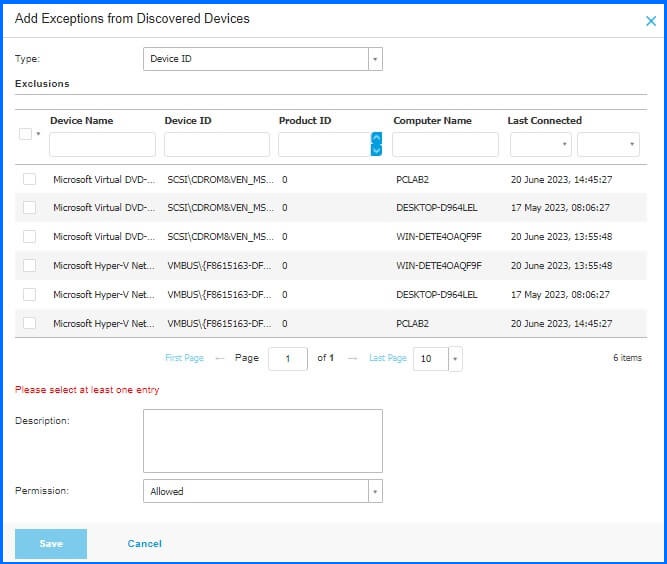Open the Permission dropdown showing Allowed

click(x=263, y=491)
